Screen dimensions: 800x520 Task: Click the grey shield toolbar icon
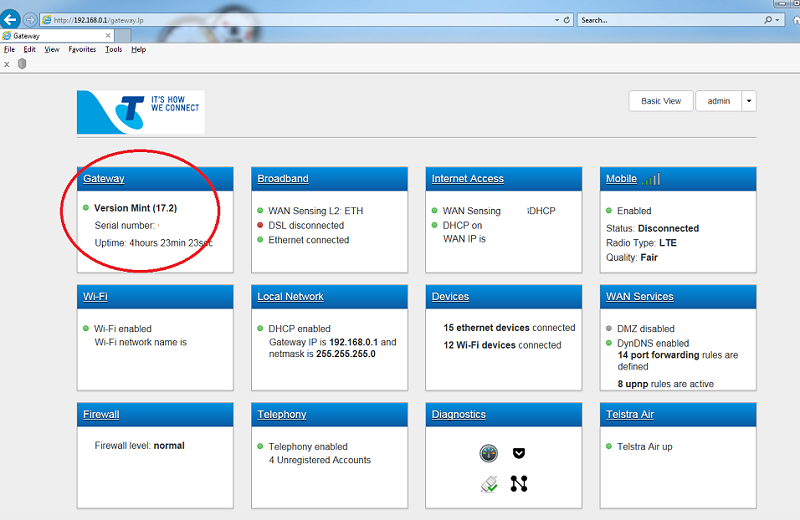[x=22, y=64]
